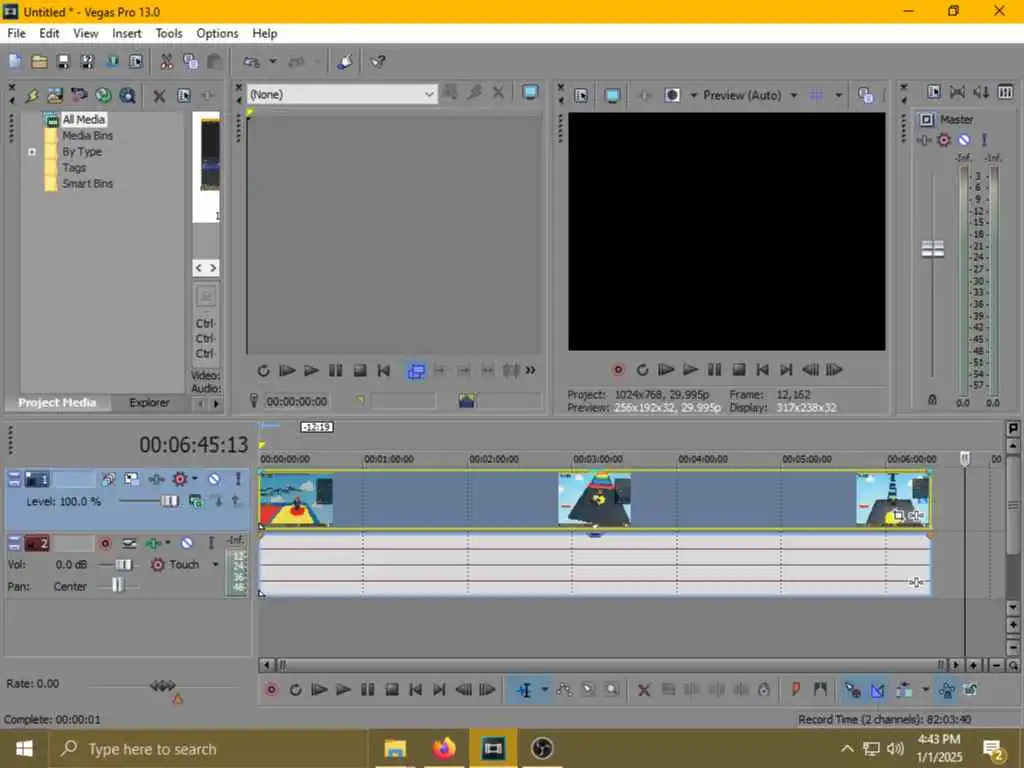
Task: Open the File menu
Action: (x=16, y=33)
